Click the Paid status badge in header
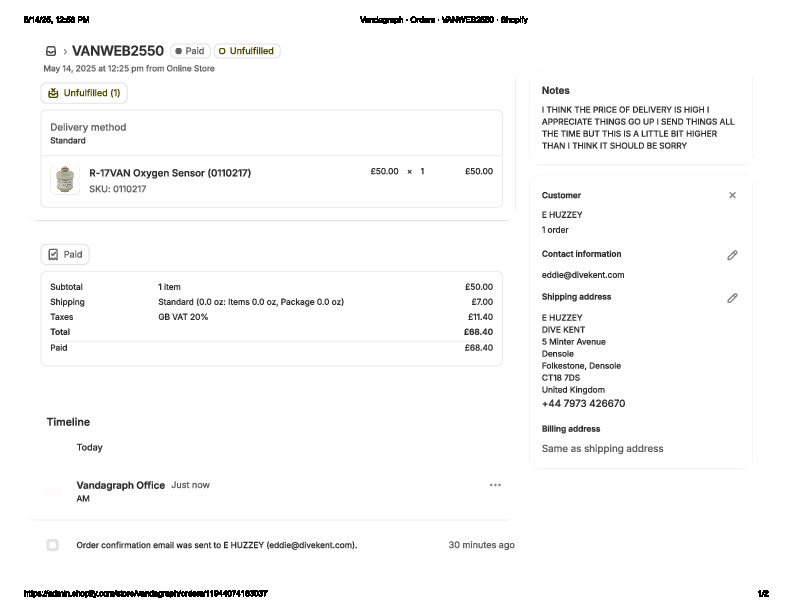The height and width of the screenshot is (612, 792). [x=190, y=51]
